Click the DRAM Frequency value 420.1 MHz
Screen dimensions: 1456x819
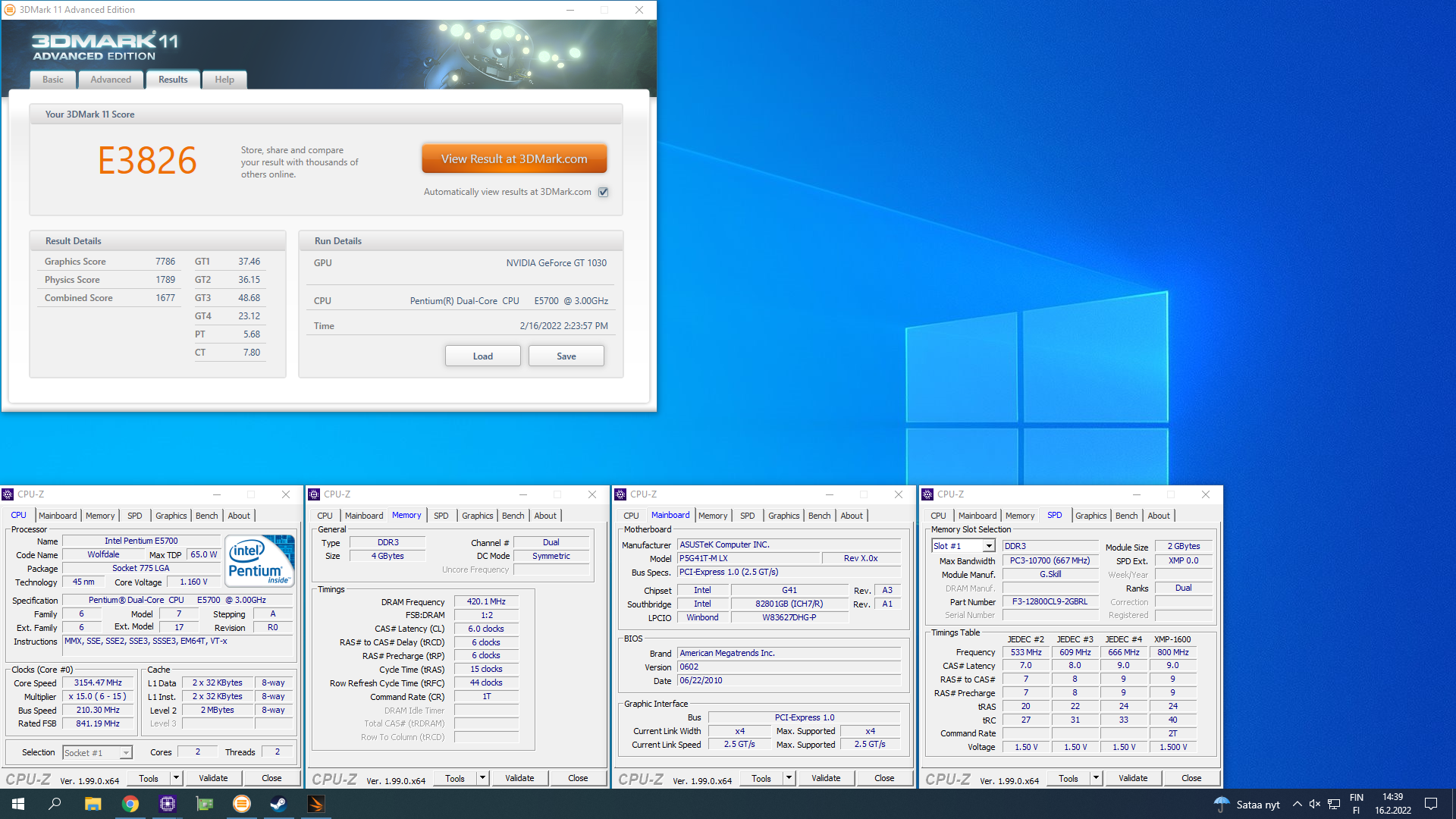coord(486,601)
